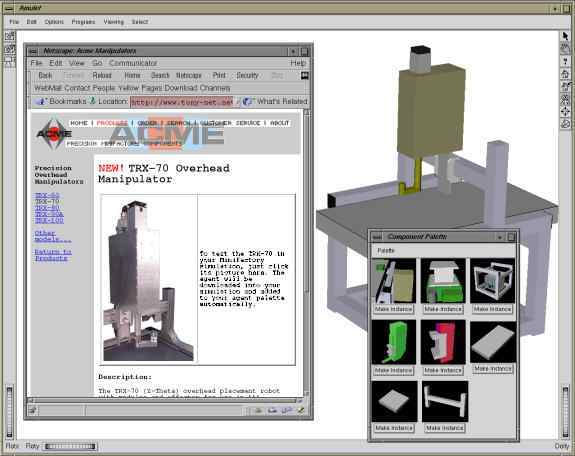Click rightmost component bar icon in Netscape status bar
575x456 pixels.
pyautogui.click(x=301, y=411)
